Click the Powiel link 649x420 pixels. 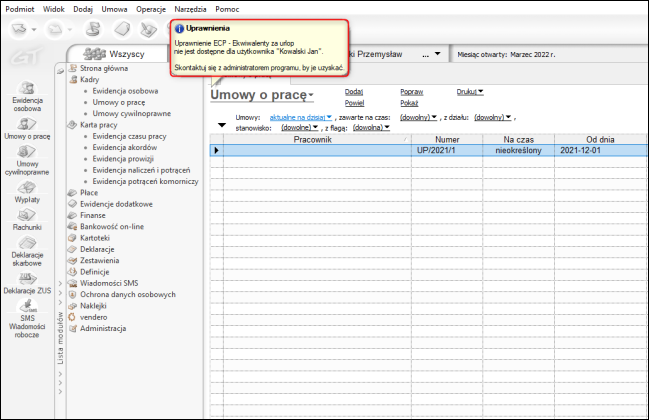click(x=354, y=103)
